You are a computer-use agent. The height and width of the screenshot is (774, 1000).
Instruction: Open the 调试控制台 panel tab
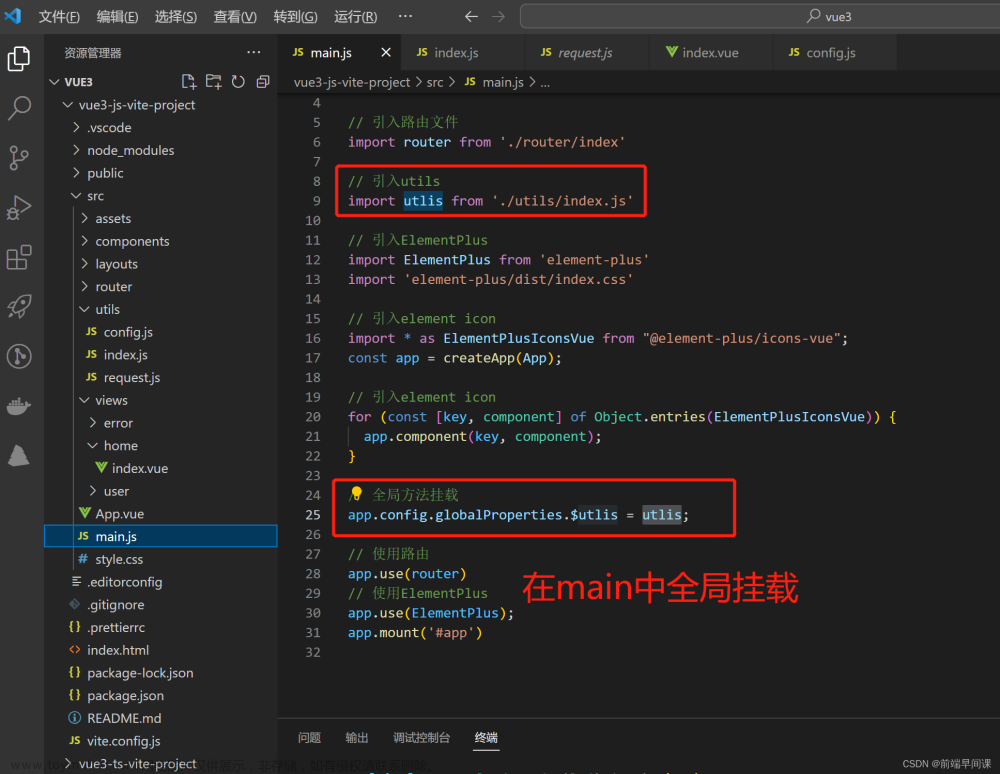(x=422, y=738)
